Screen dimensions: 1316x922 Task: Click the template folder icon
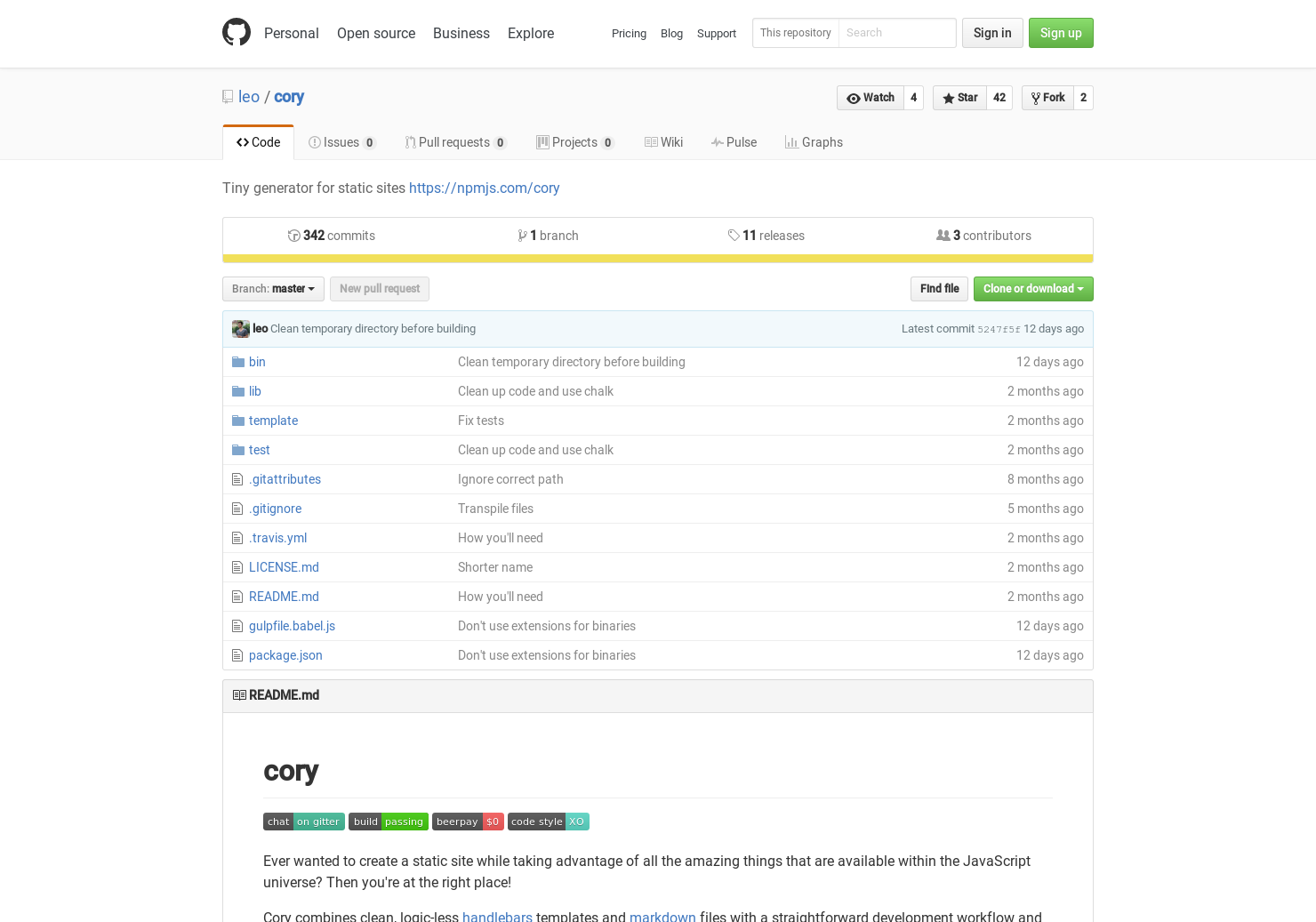pyautogui.click(x=238, y=421)
